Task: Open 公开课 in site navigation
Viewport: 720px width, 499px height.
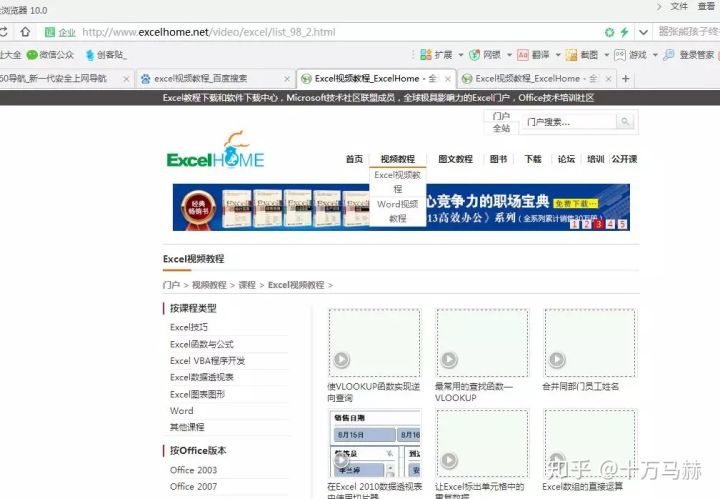Action: pyautogui.click(x=624, y=159)
